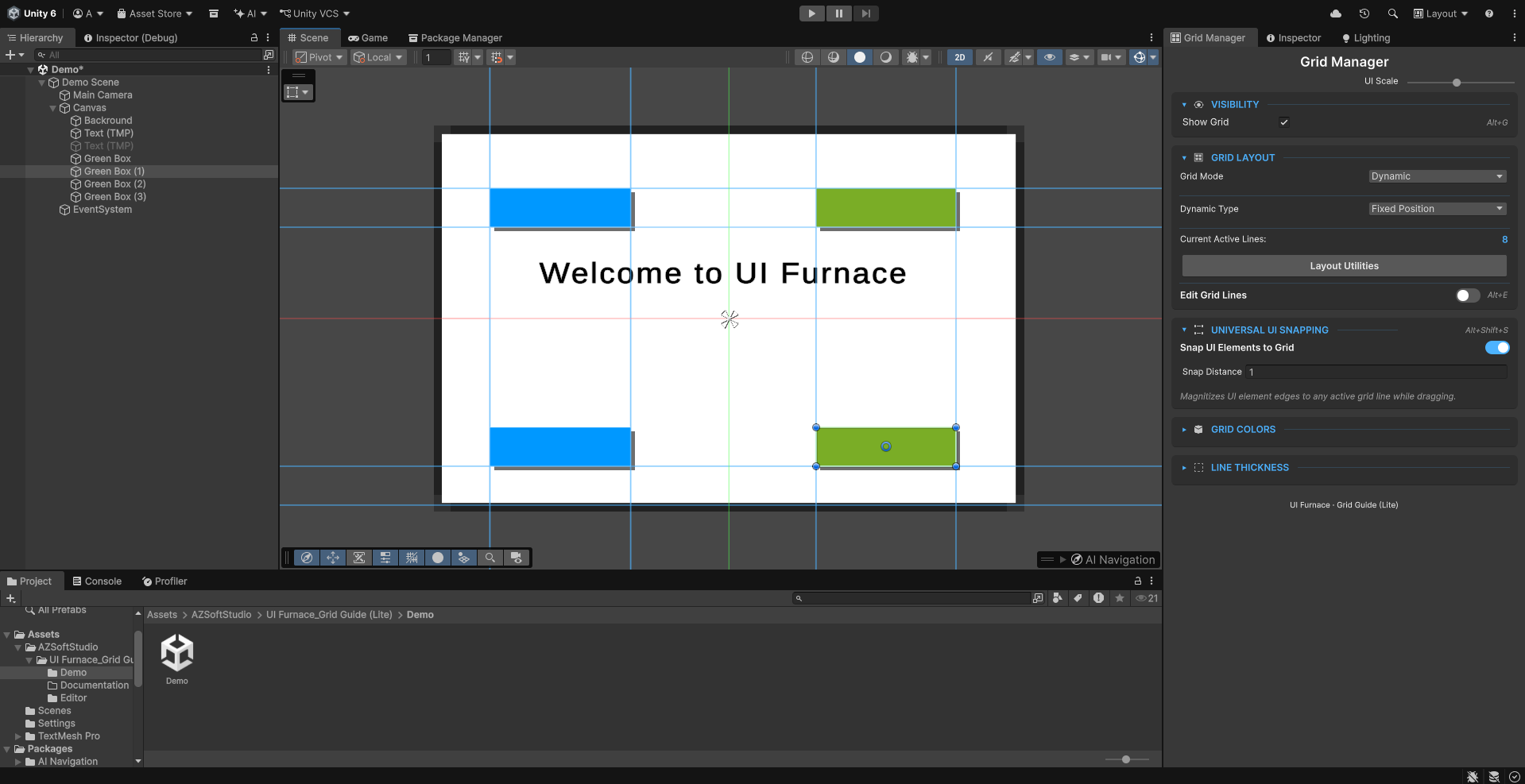
Task: Enable the Edit Grid Lines toggle
Action: tap(1467, 295)
